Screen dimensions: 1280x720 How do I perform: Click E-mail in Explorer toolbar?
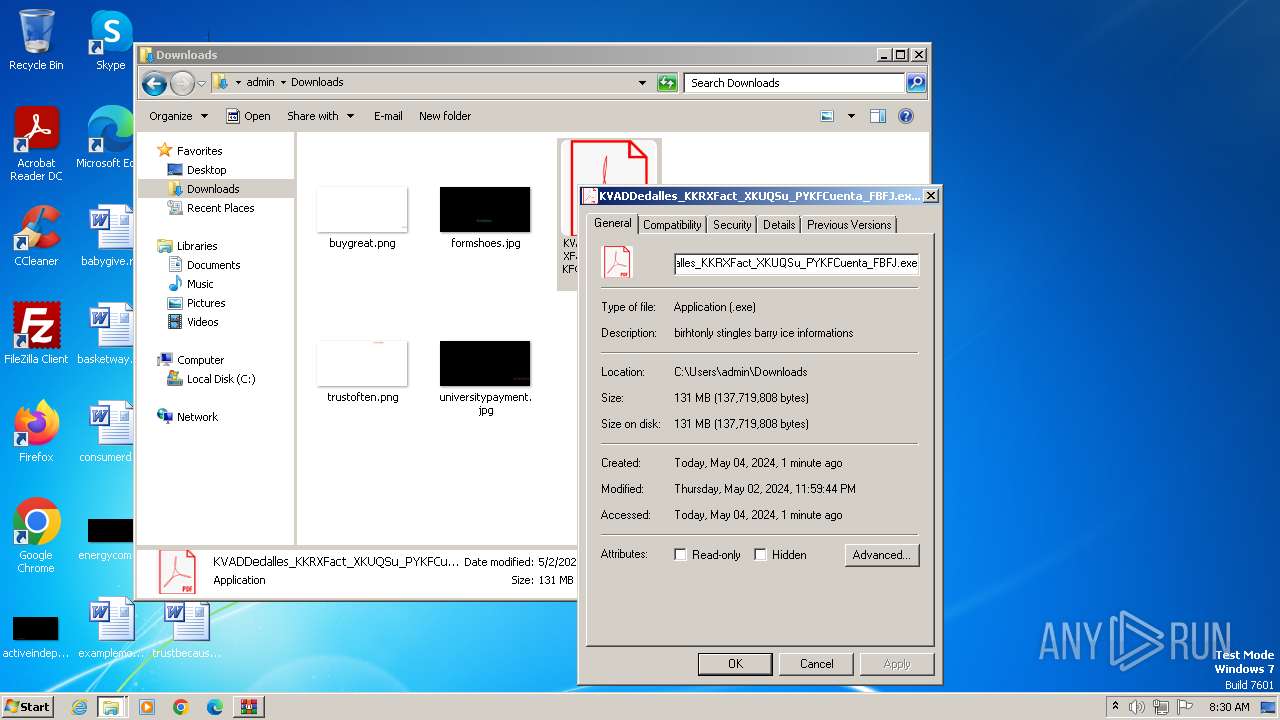388,116
